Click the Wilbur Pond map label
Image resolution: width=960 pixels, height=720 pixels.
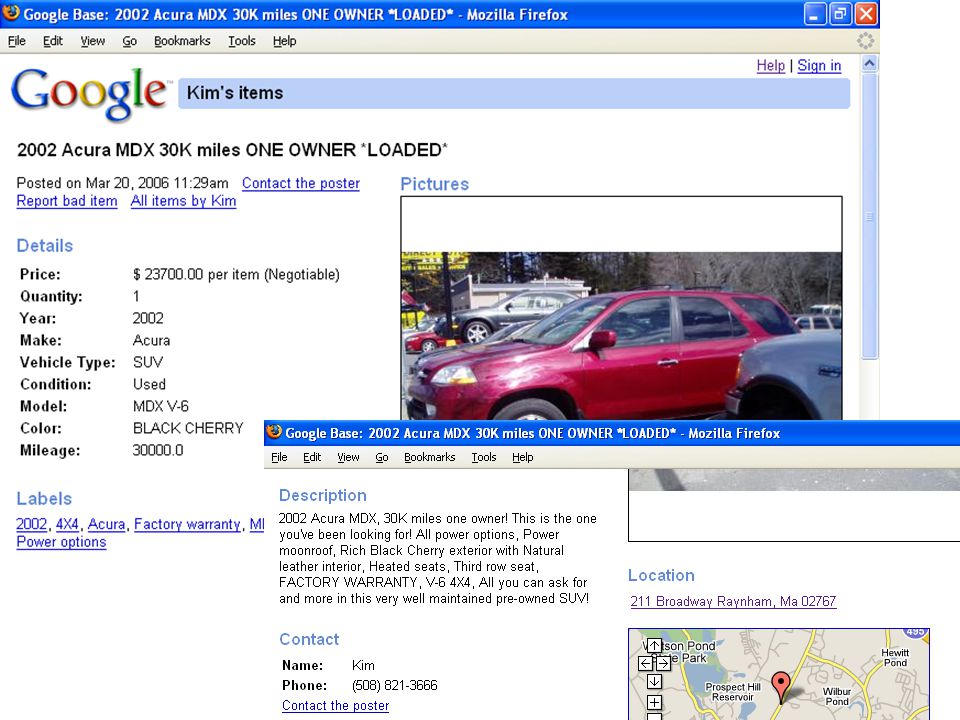pyautogui.click(x=836, y=696)
